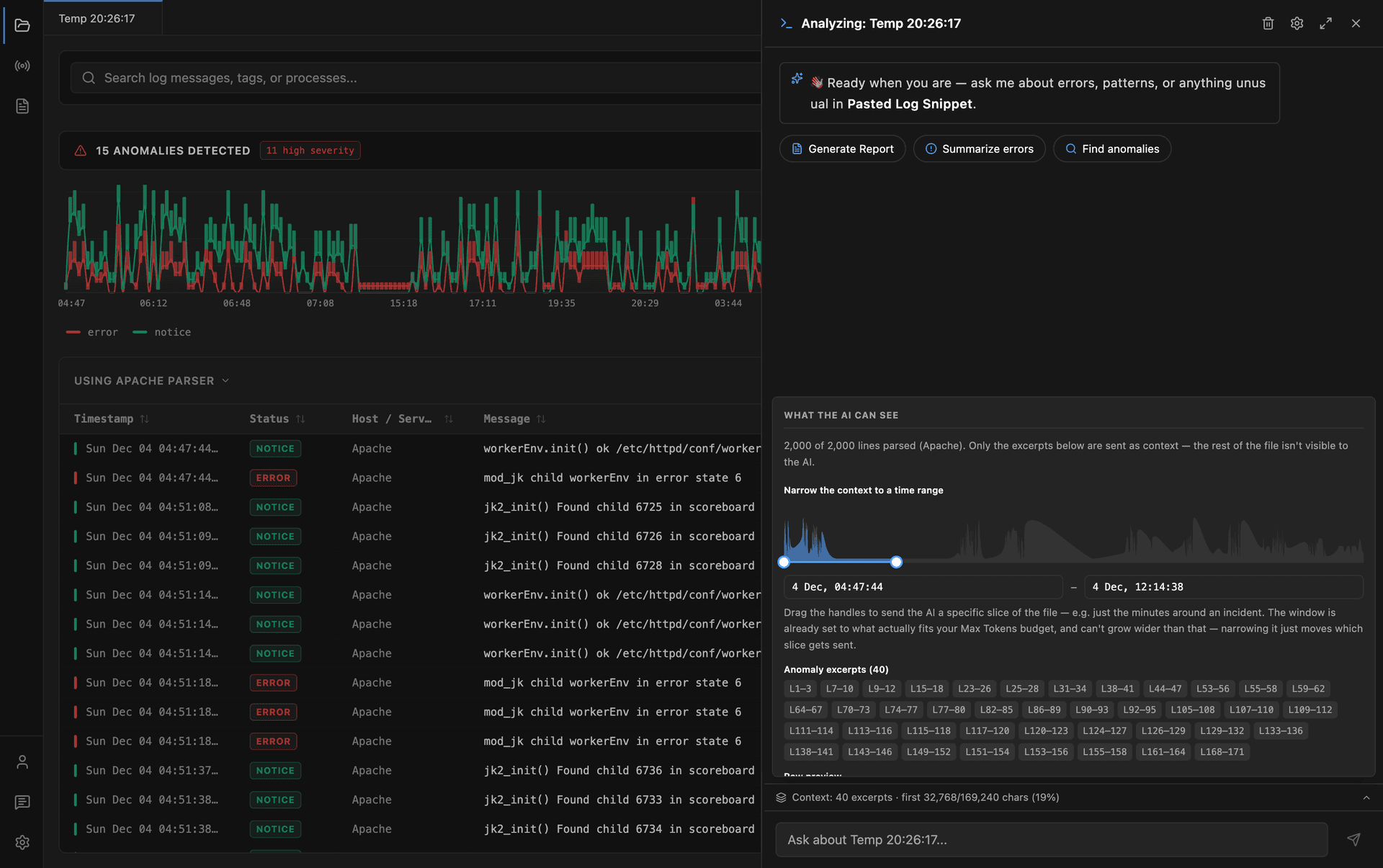Click the Context 40 excerpts status line

tap(926, 797)
